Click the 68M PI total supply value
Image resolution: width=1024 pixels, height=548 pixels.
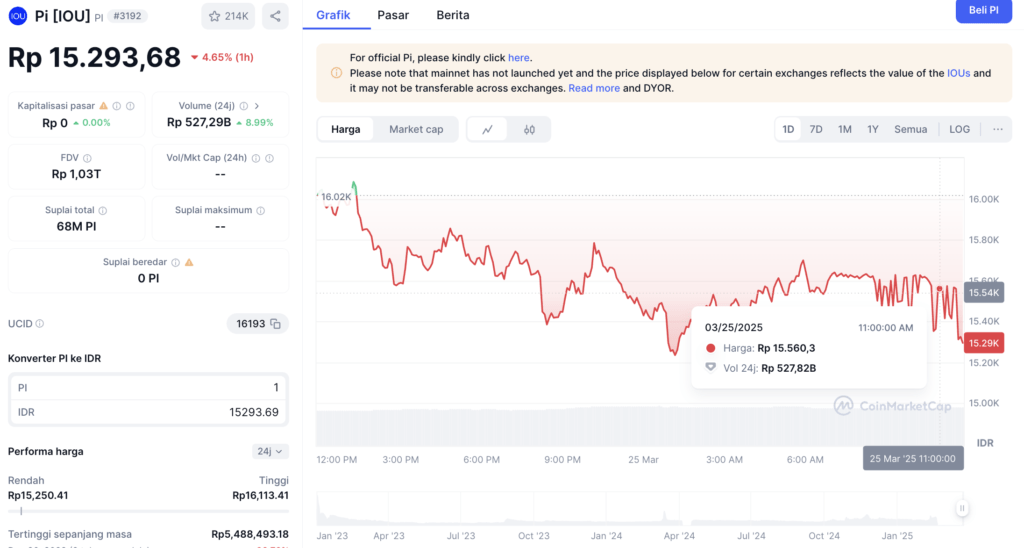pos(76,227)
